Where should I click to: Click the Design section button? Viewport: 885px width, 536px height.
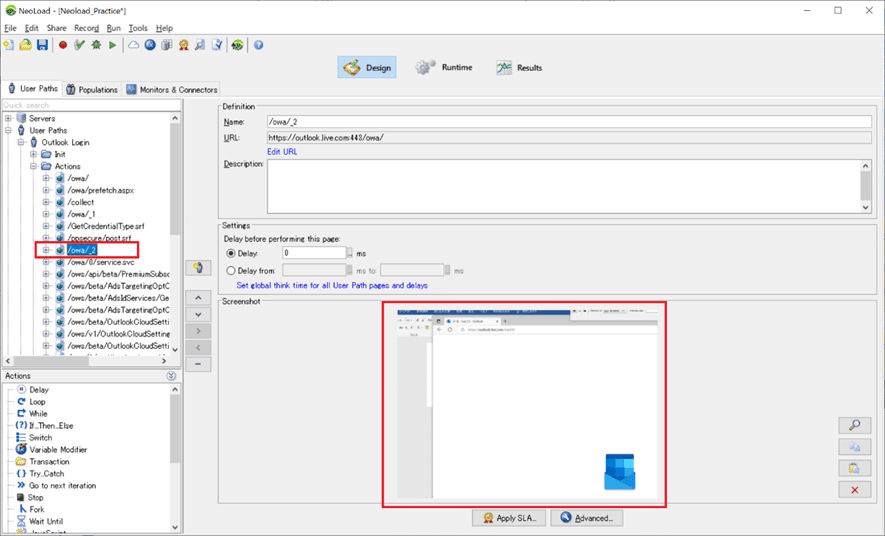point(367,68)
